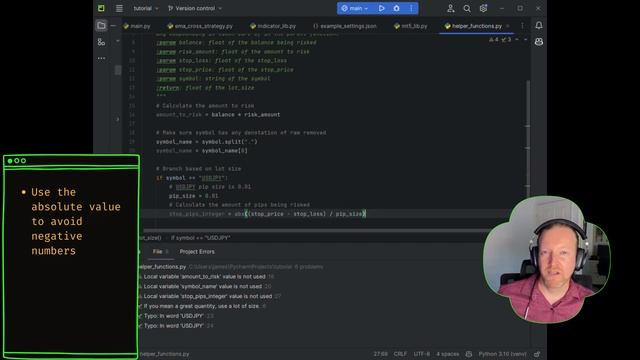Click the CRLF line separator status
The image size is (640, 360).
pos(400,354)
